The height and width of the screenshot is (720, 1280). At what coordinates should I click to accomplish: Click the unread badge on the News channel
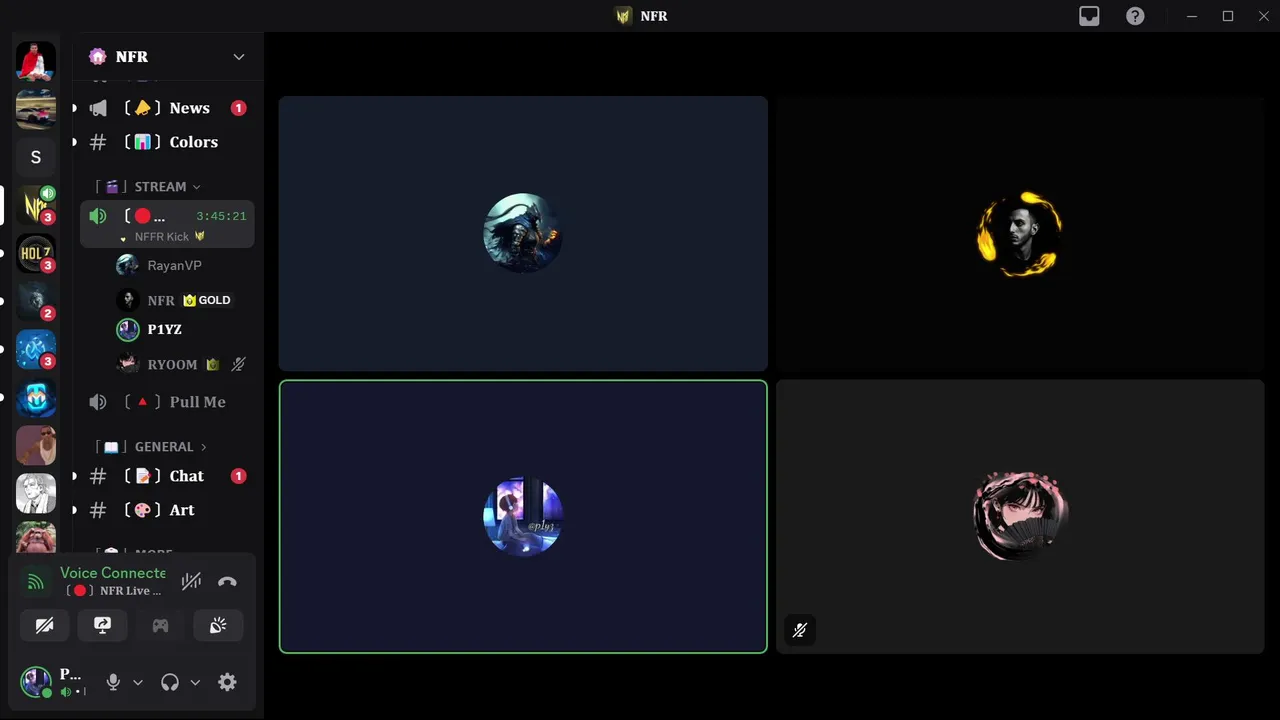[x=238, y=108]
